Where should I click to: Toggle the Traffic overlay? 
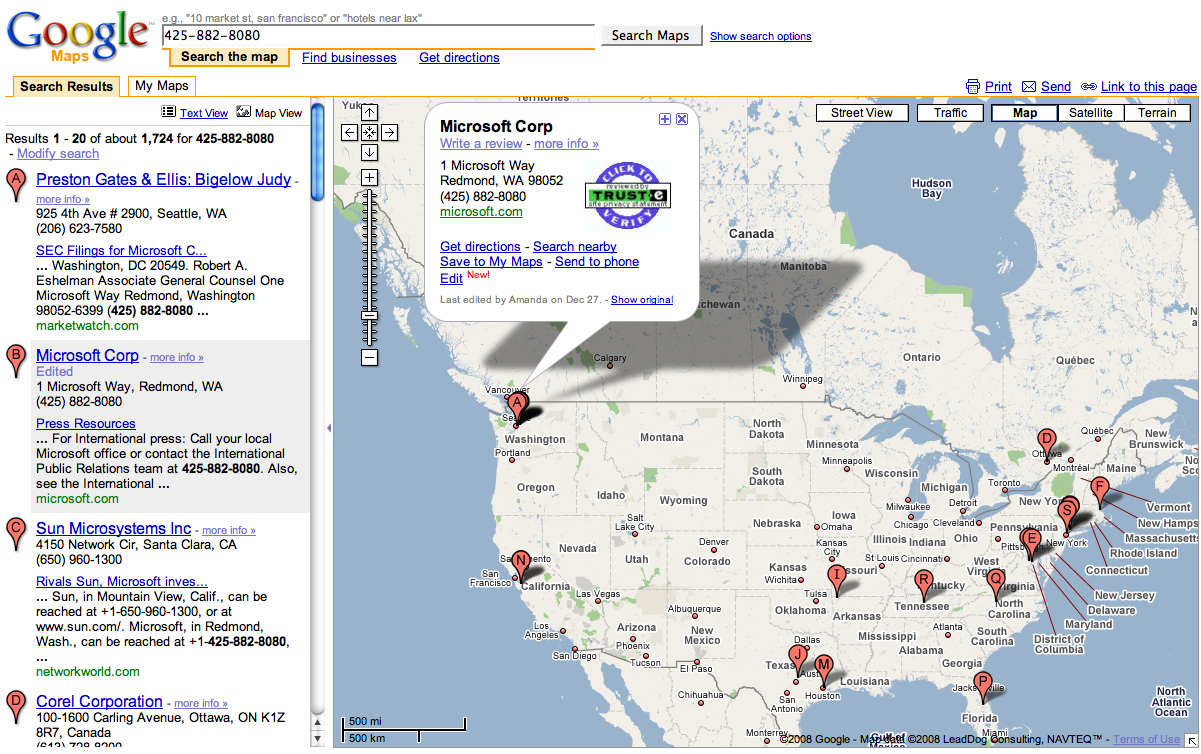click(950, 113)
